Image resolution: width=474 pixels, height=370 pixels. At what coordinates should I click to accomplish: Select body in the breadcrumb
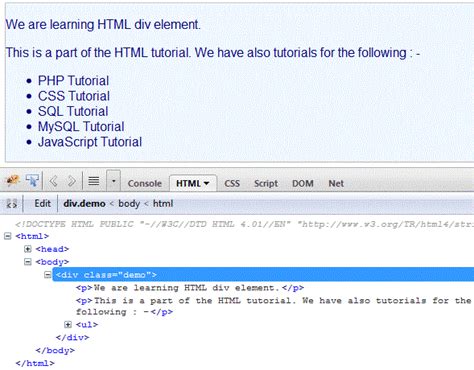pos(129,204)
